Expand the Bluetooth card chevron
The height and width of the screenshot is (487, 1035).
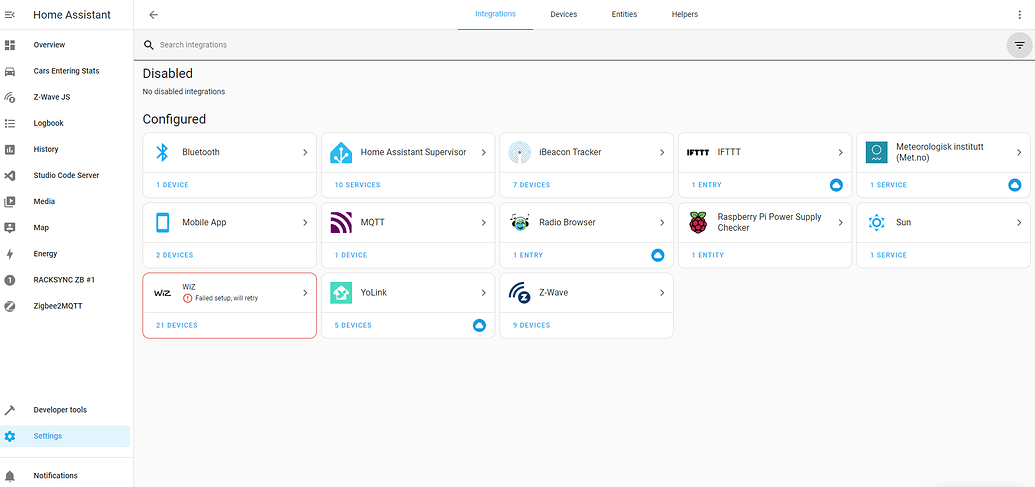(x=305, y=152)
